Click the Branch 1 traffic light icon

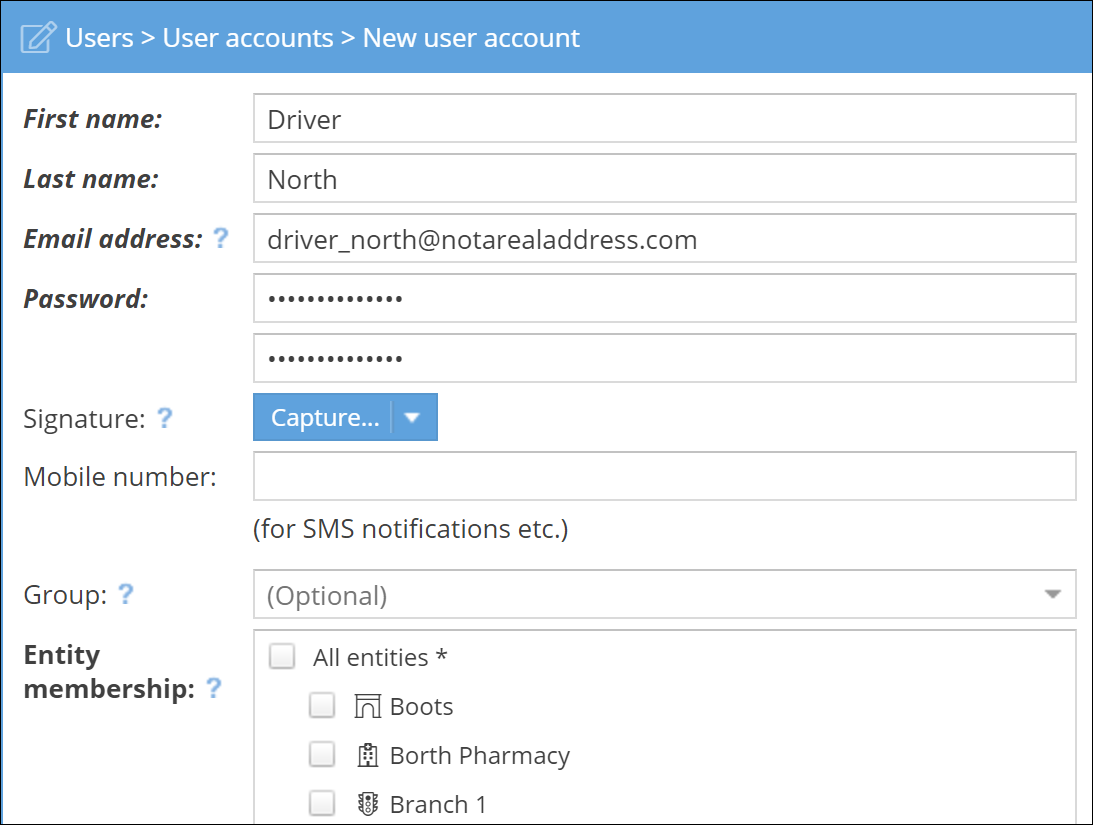(x=369, y=804)
